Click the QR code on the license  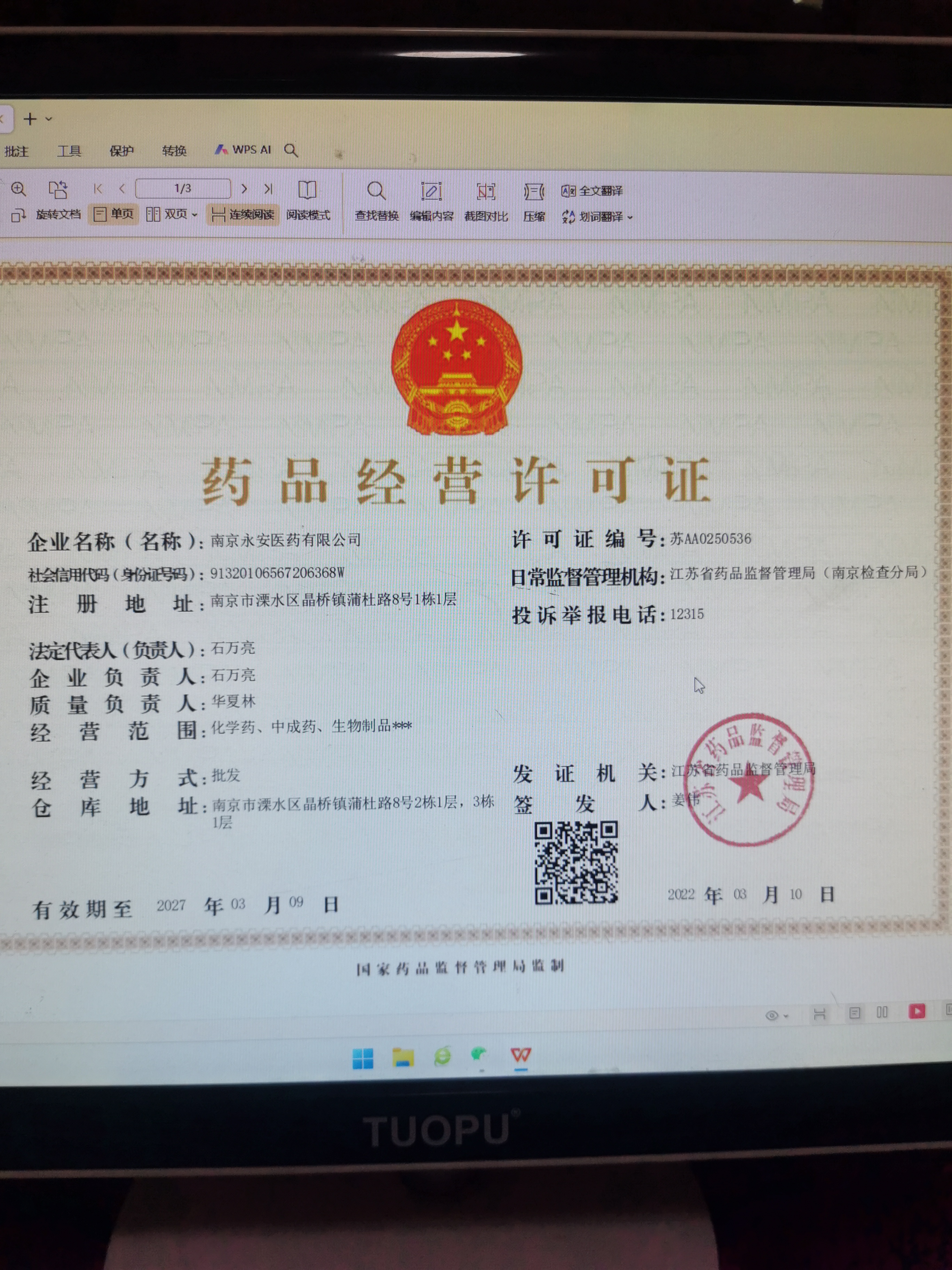(576, 862)
